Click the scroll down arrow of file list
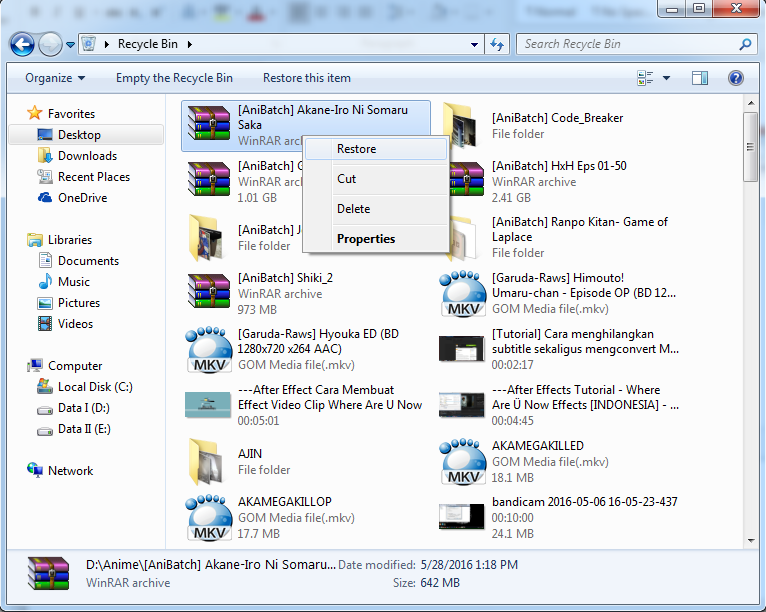Screen dimensions: 766x612 751,541
